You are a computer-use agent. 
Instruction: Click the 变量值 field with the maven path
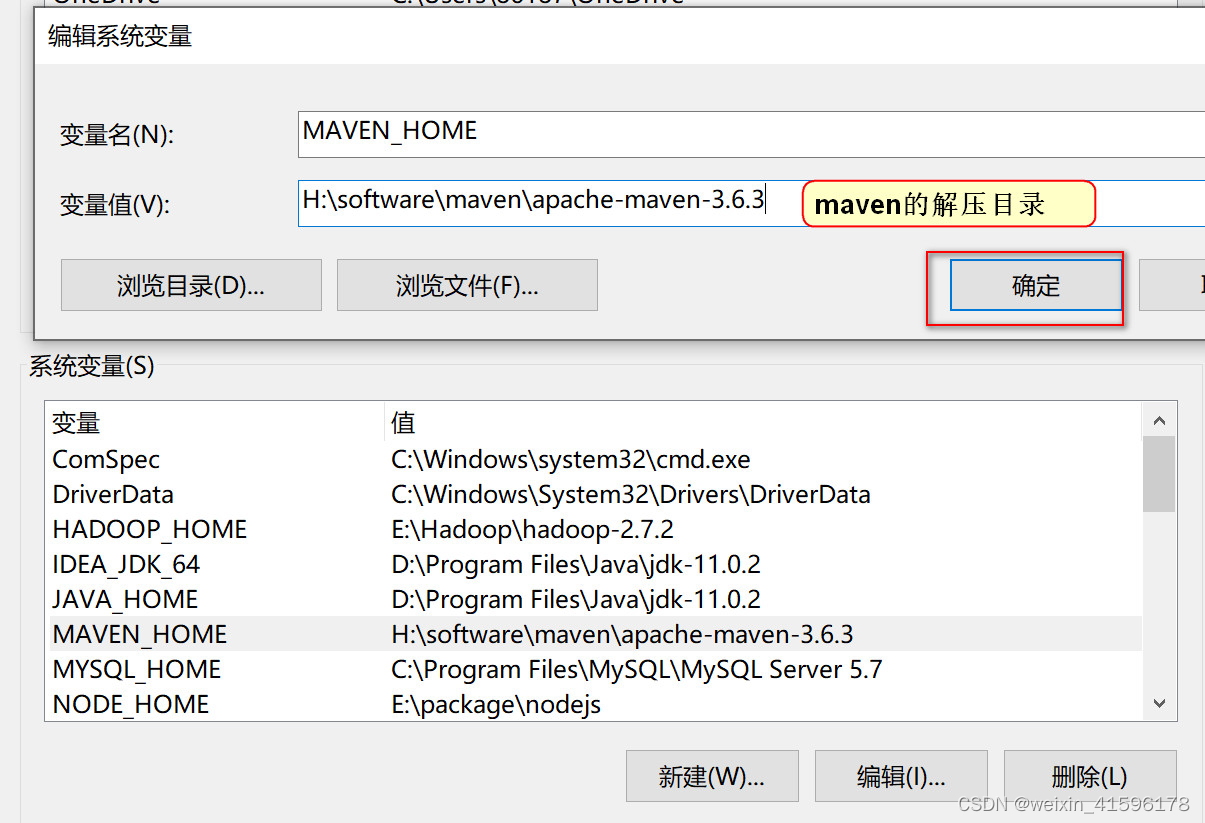click(751, 203)
